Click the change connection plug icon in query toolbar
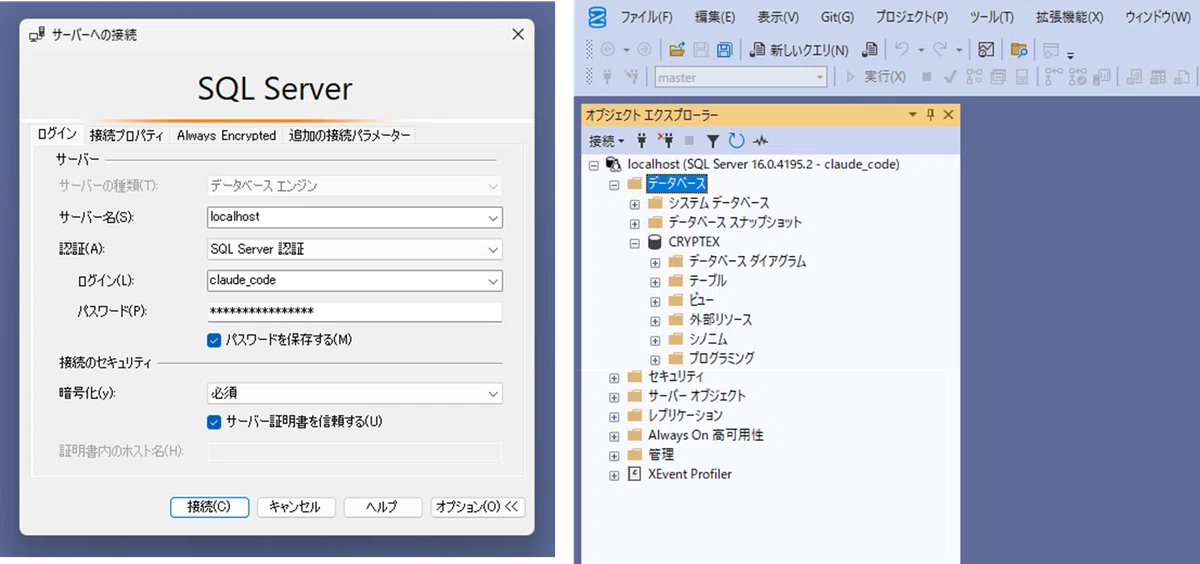 point(631,77)
